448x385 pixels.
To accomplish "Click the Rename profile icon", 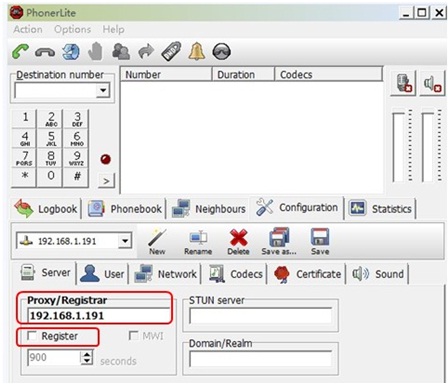I will point(198,242).
